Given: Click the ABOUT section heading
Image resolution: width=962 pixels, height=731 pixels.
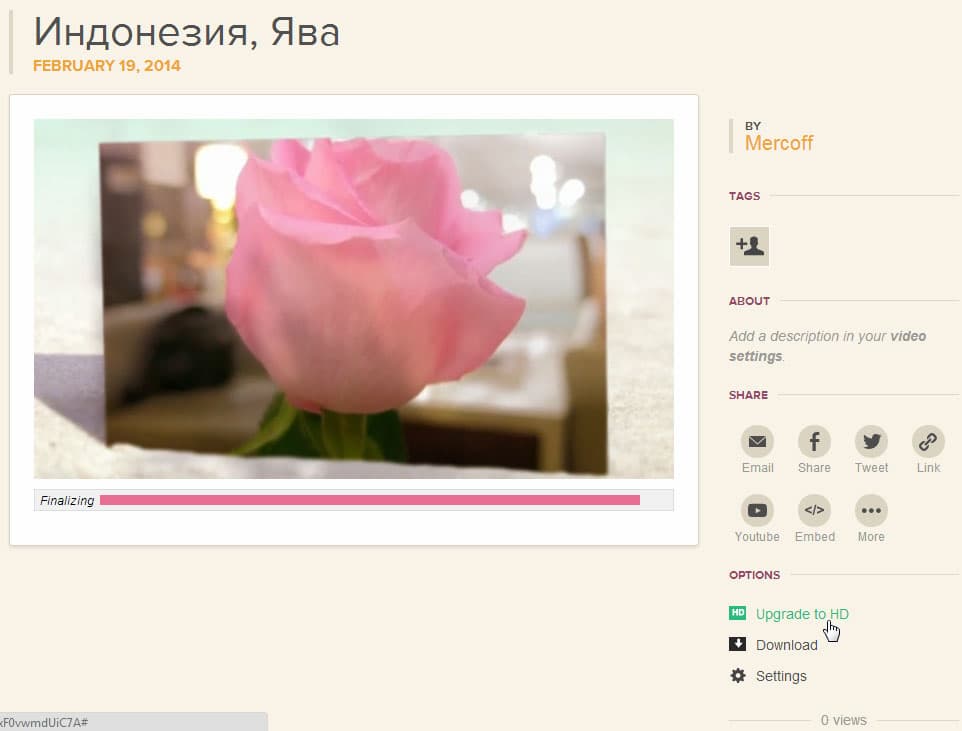Looking at the screenshot, I should tap(749, 301).
